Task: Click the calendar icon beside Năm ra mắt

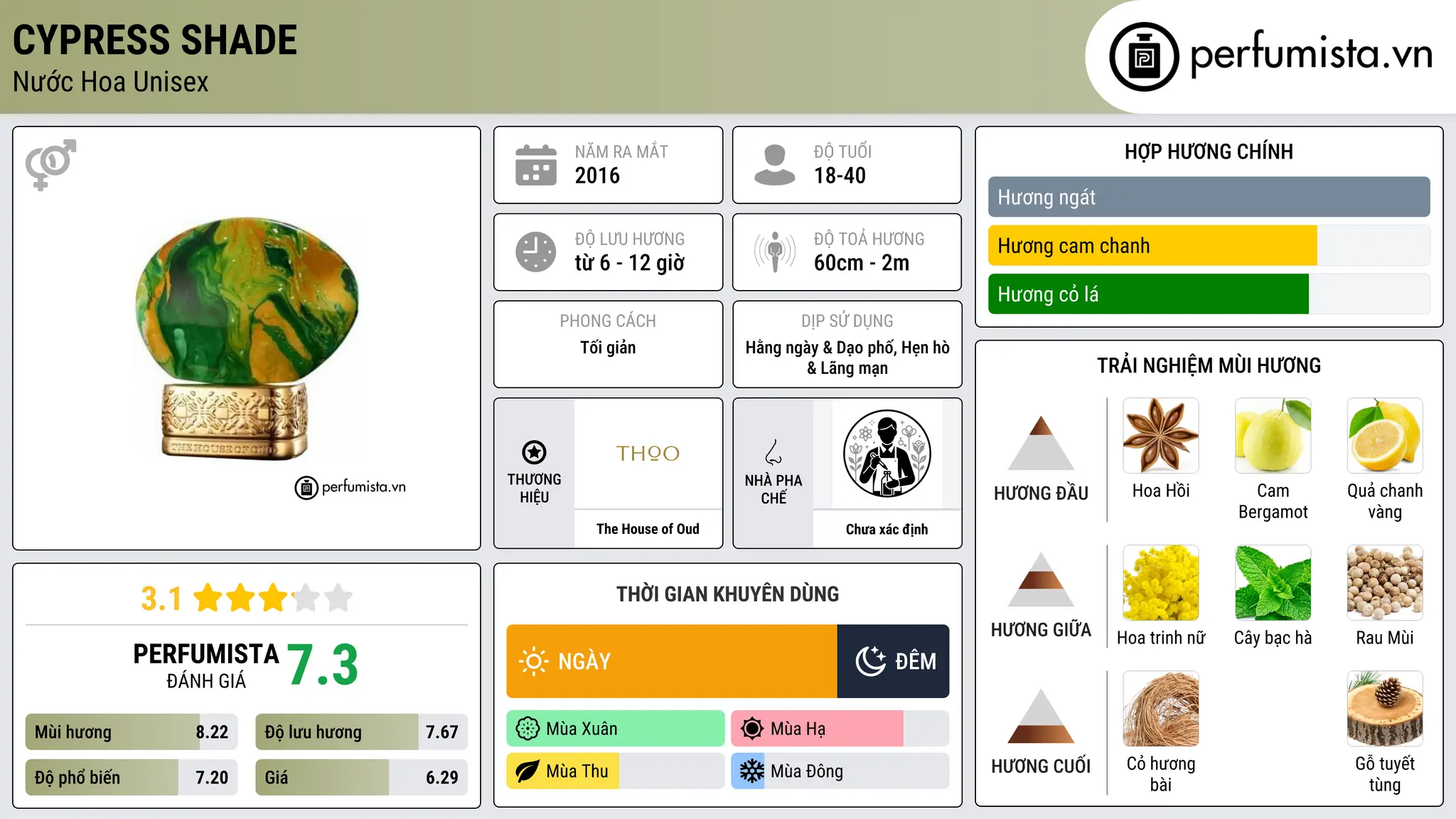Action: pos(536,165)
